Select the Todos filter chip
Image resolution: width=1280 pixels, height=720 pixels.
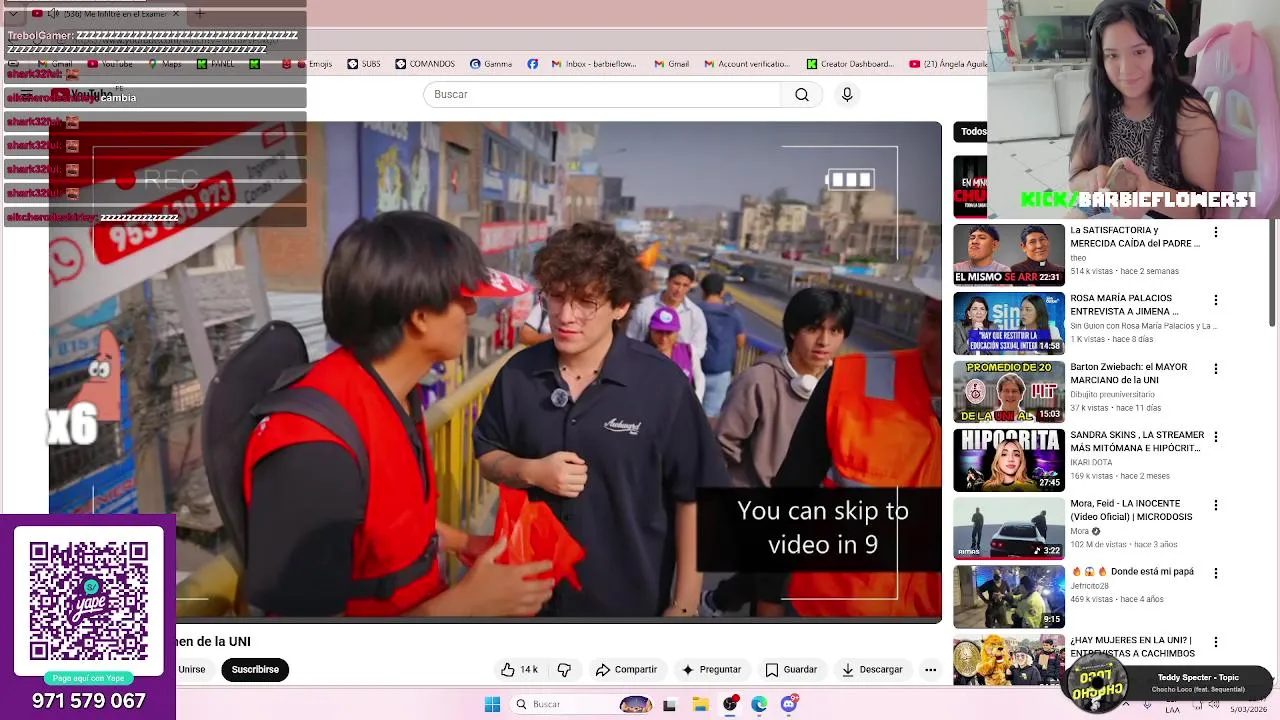973,131
